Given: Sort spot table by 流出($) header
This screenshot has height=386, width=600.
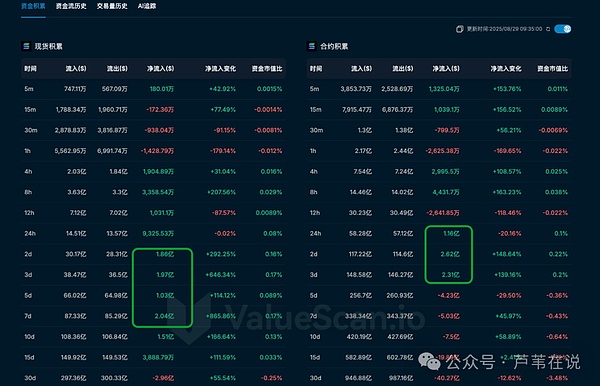Looking at the screenshot, I should pyautogui.click(x=117, y=68).
